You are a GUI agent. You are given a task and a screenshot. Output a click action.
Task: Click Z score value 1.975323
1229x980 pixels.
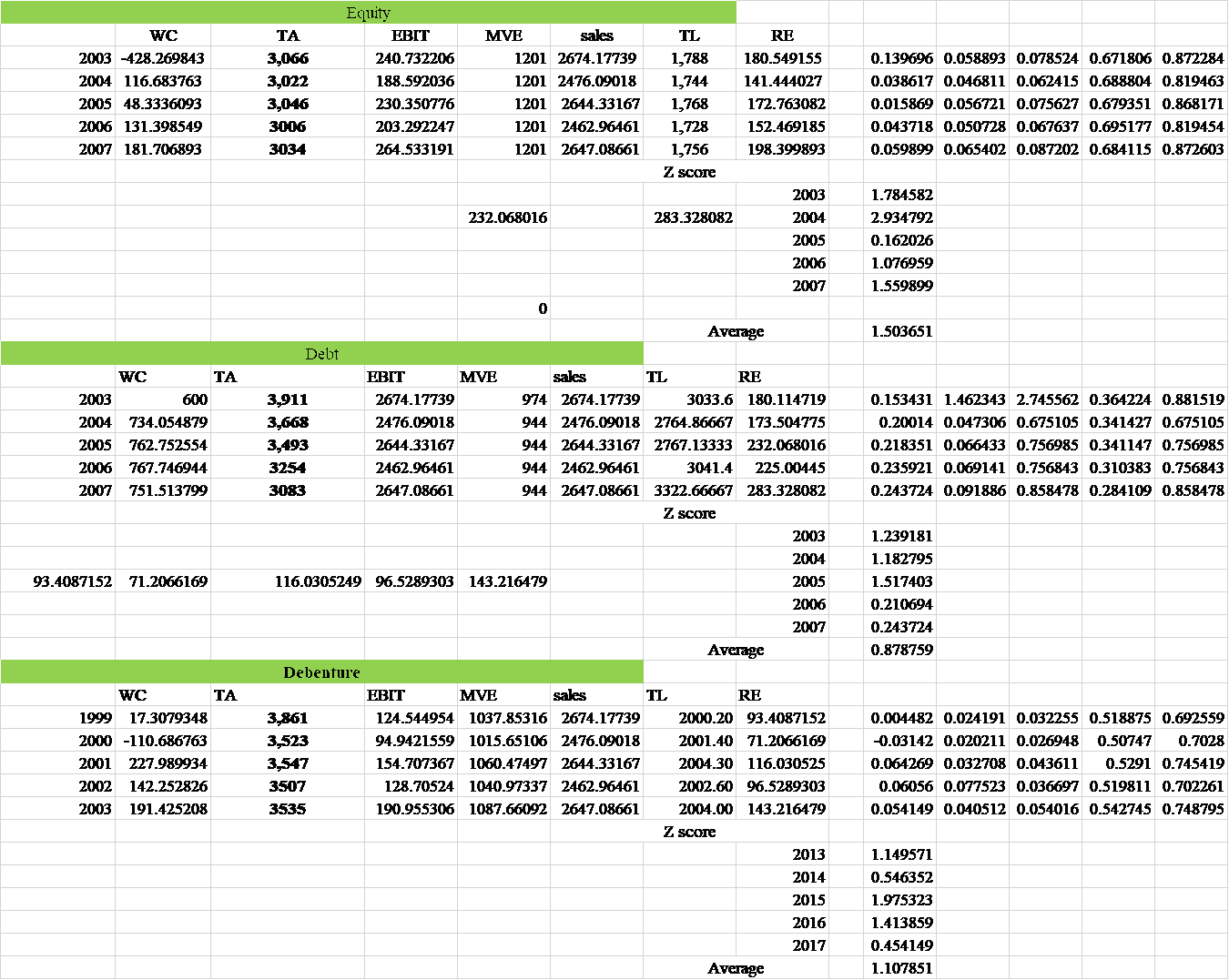click(899, 900)
